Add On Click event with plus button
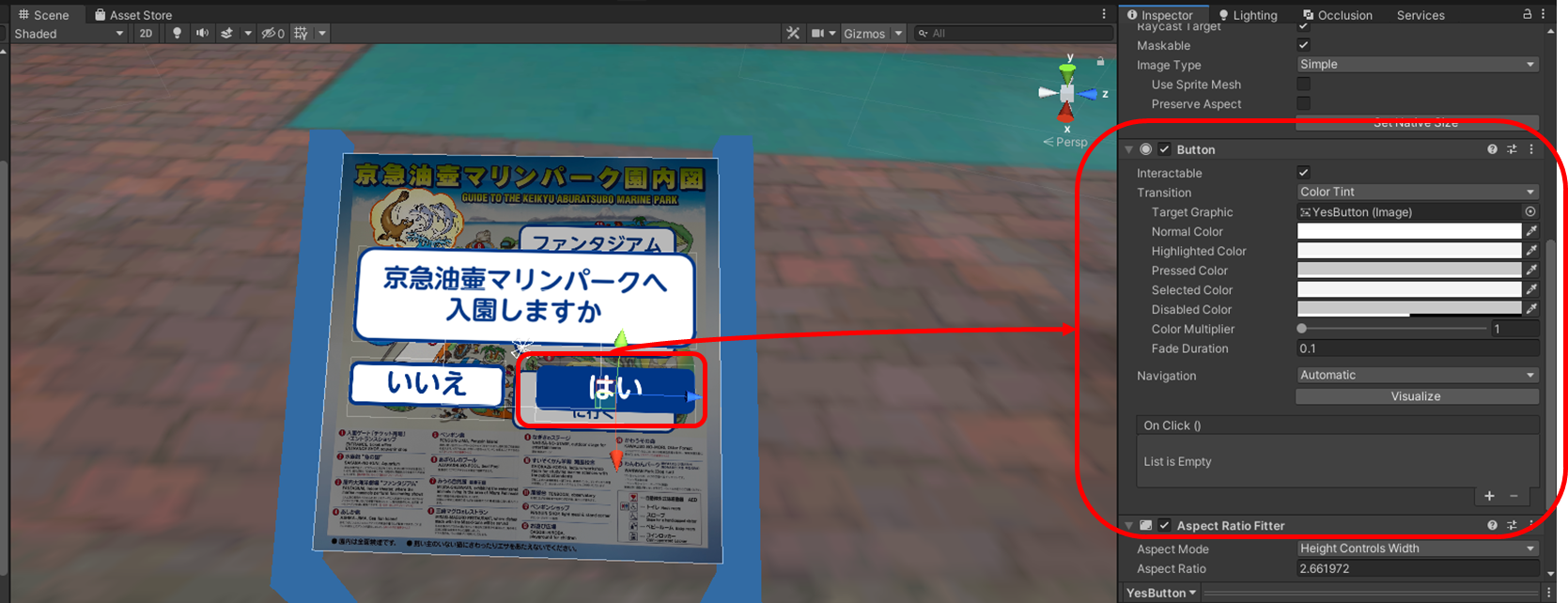This screenshot has width=1568, height=603. (x=1489, y=496)
